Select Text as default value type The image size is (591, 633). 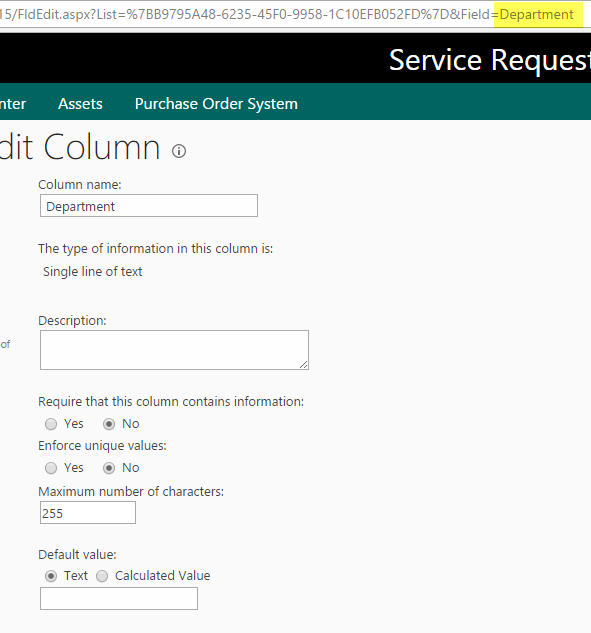click(51, 576)
